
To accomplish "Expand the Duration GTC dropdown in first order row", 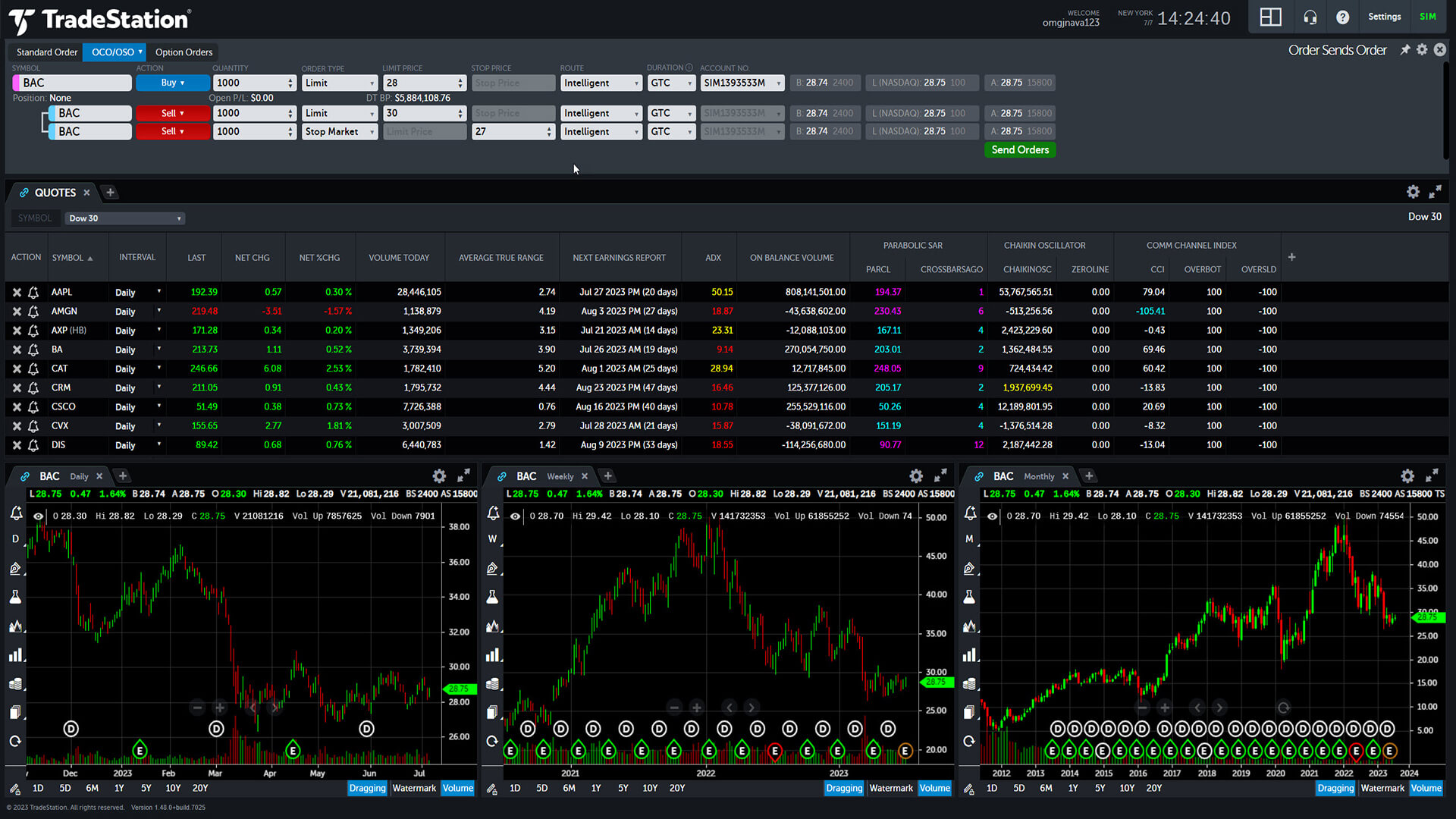I will pos(671,83).
